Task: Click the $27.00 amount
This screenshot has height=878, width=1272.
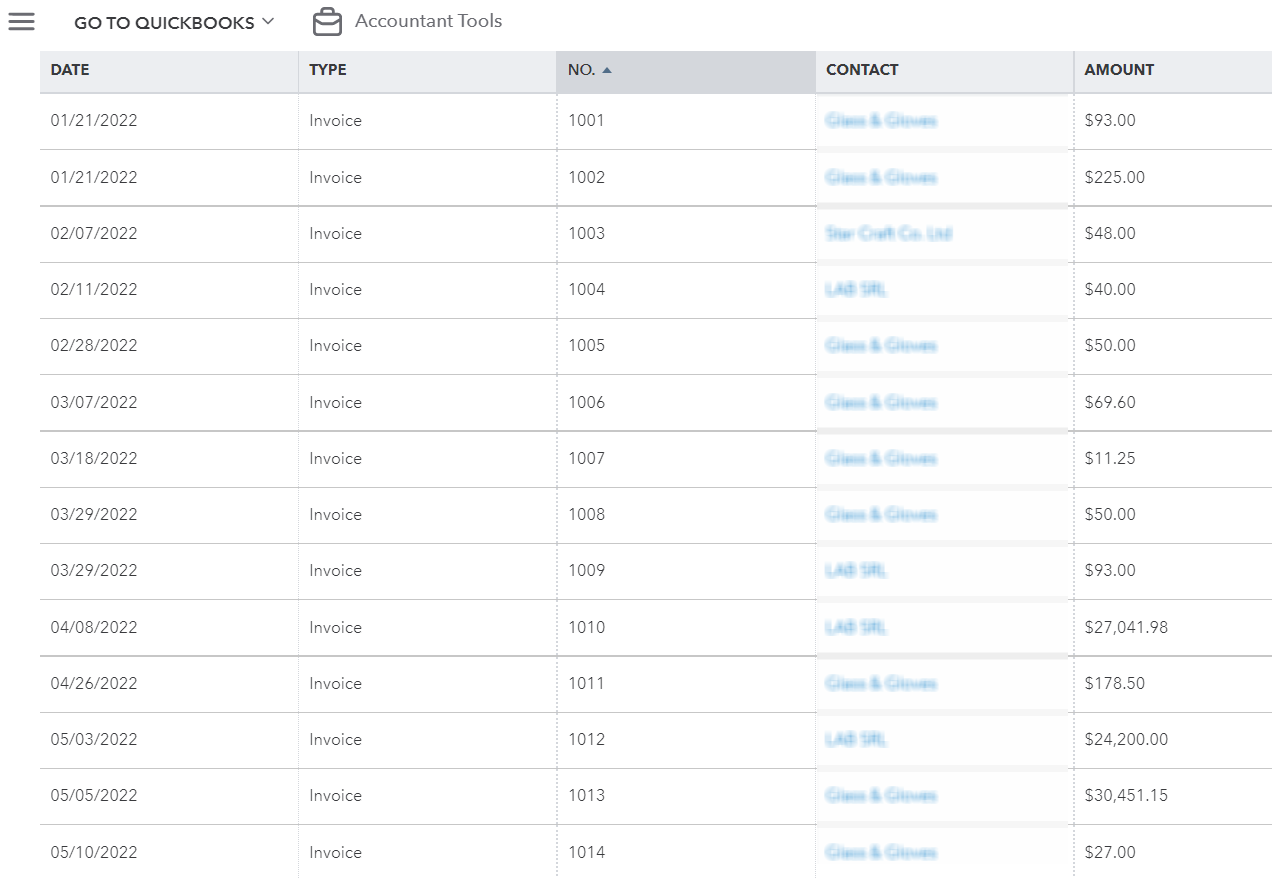Action: (1110, 852)
